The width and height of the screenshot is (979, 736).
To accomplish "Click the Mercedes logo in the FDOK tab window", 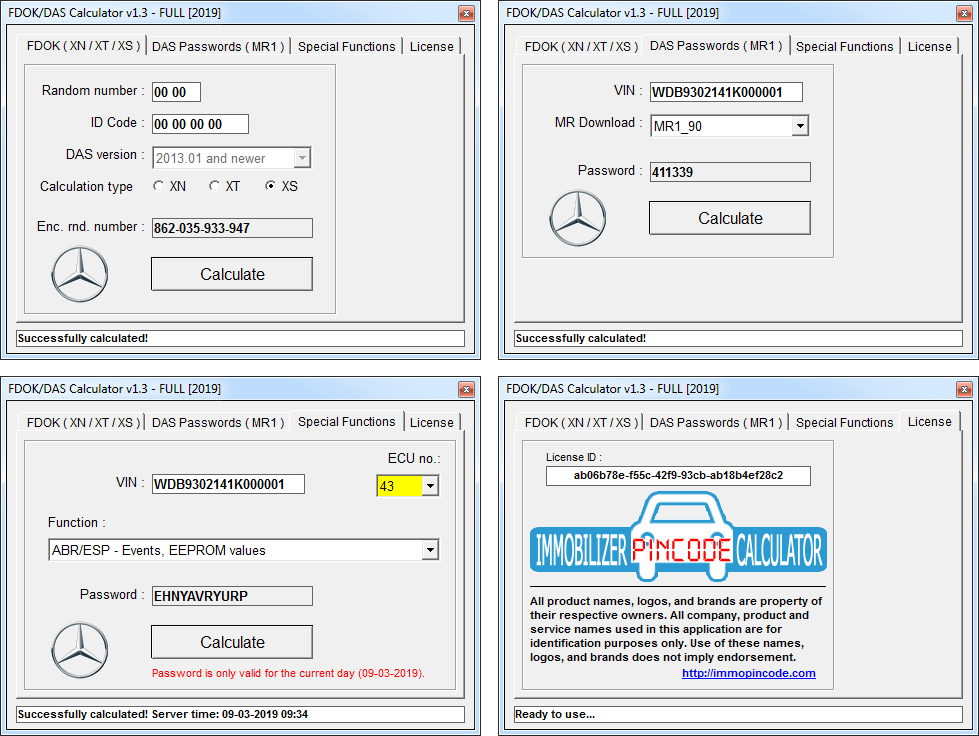I will (79, 274).
